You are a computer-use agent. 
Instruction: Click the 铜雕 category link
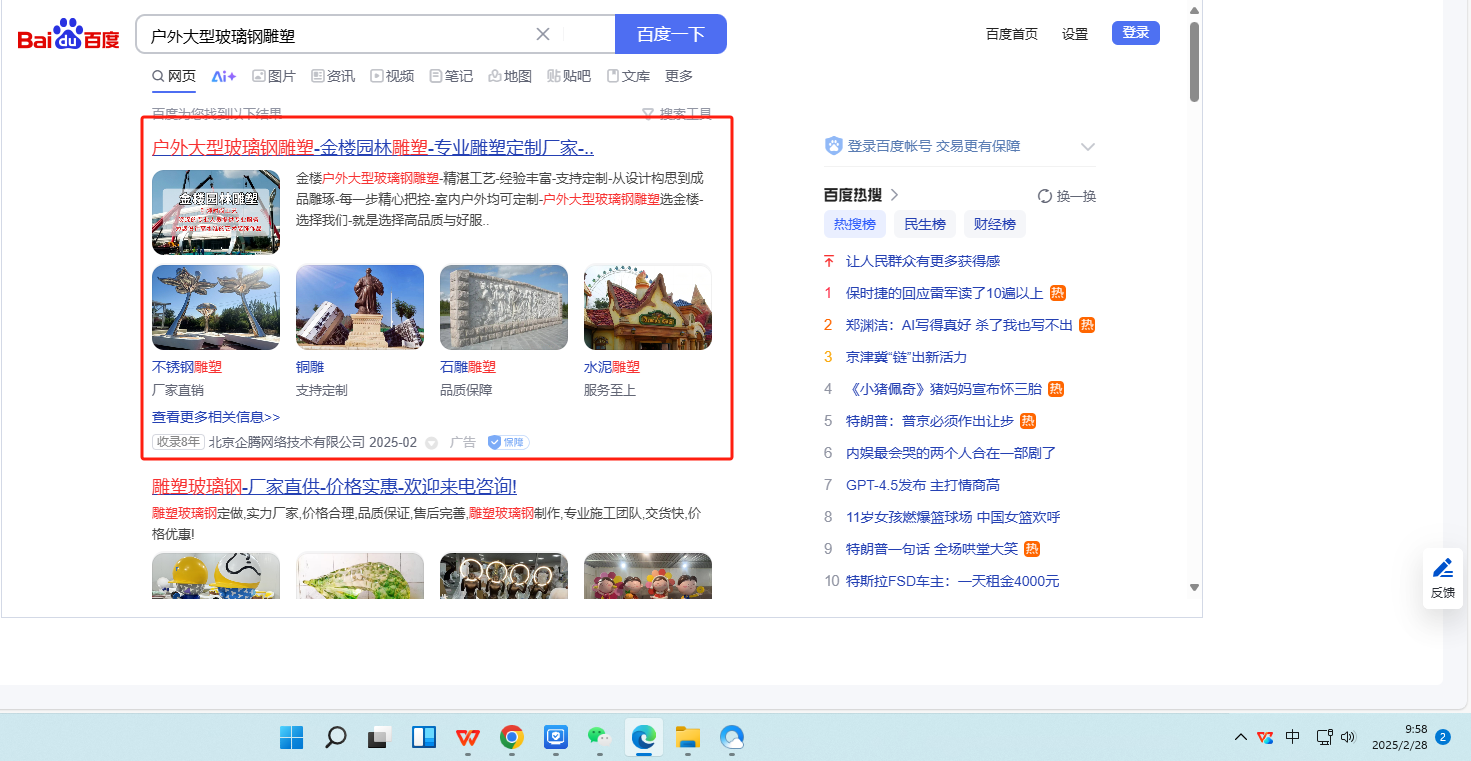[310, 367]
